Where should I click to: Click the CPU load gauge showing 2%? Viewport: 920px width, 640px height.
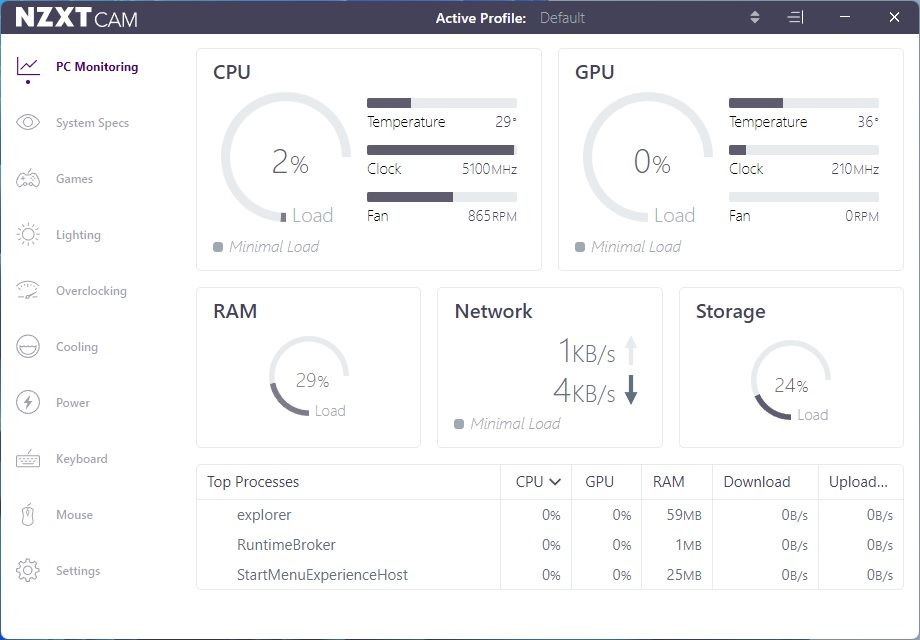[x=286, y=157]
